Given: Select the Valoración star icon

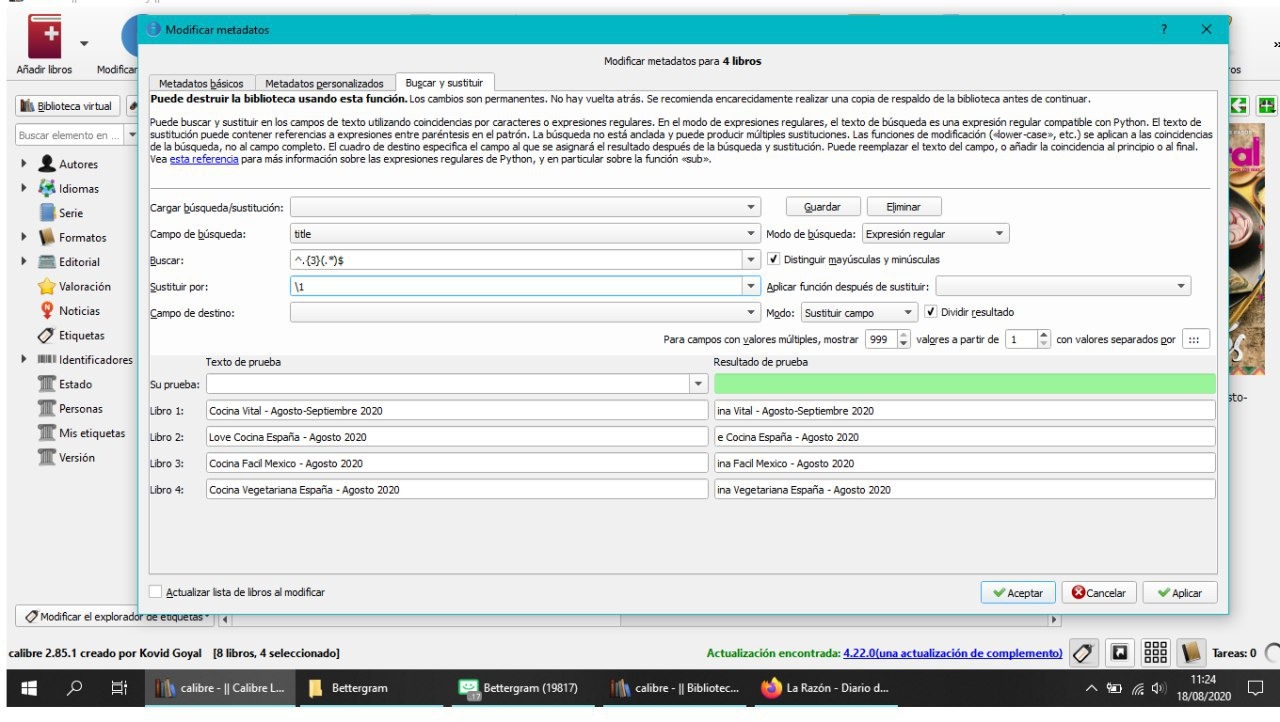Looking at the screenshot, I should coord(47,286).
